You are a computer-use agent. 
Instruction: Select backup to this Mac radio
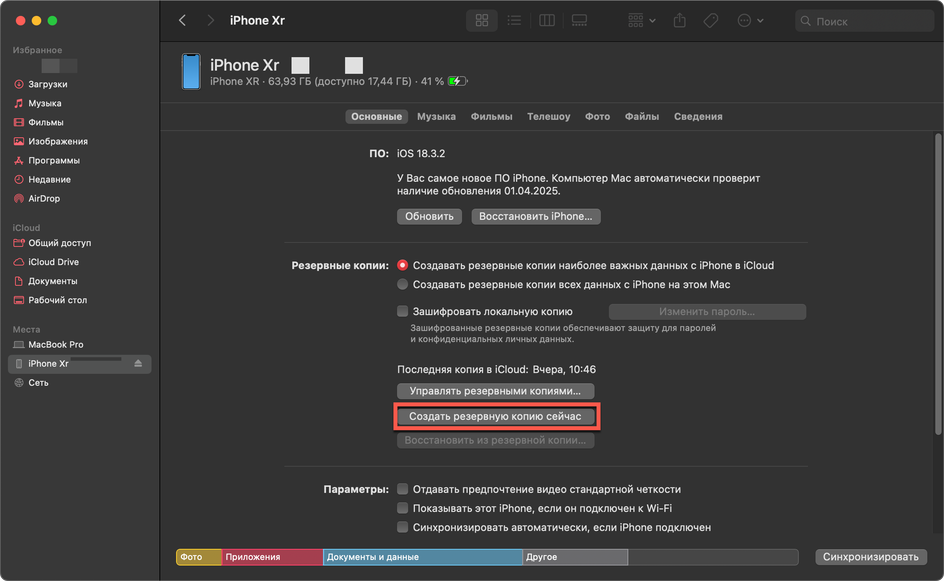tap(403, 284)
